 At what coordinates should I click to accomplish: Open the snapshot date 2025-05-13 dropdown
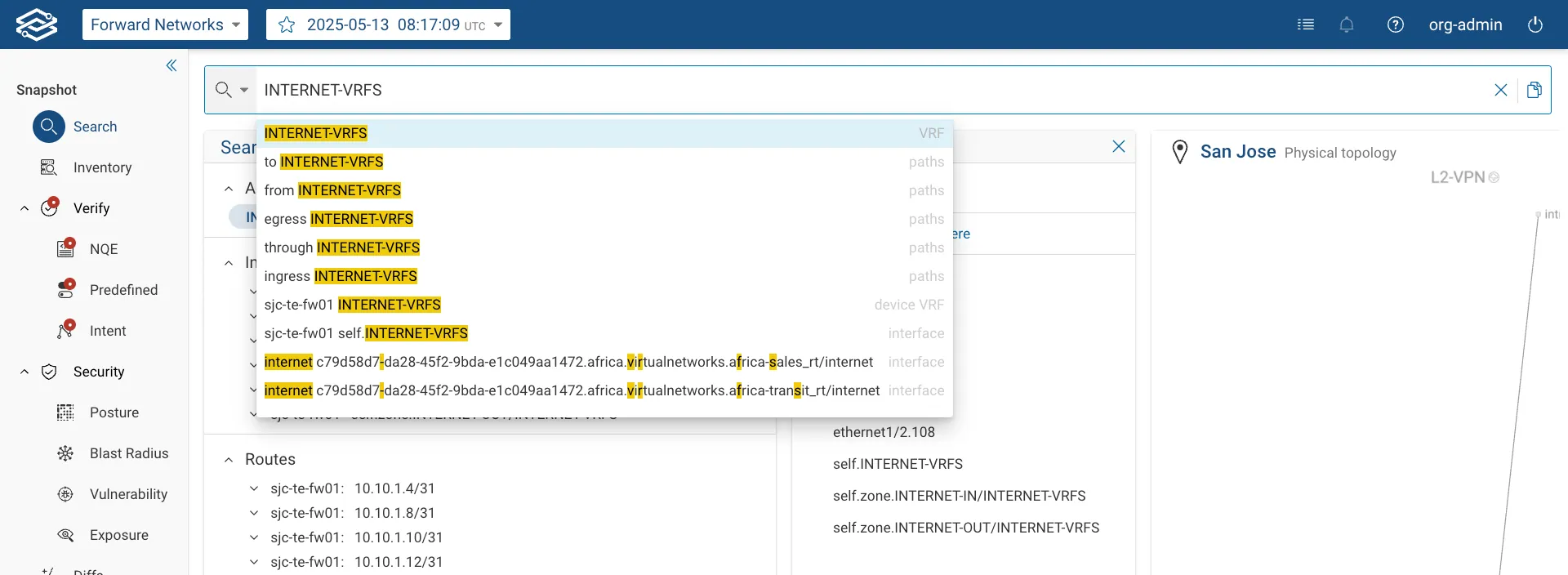click(388, 25)
